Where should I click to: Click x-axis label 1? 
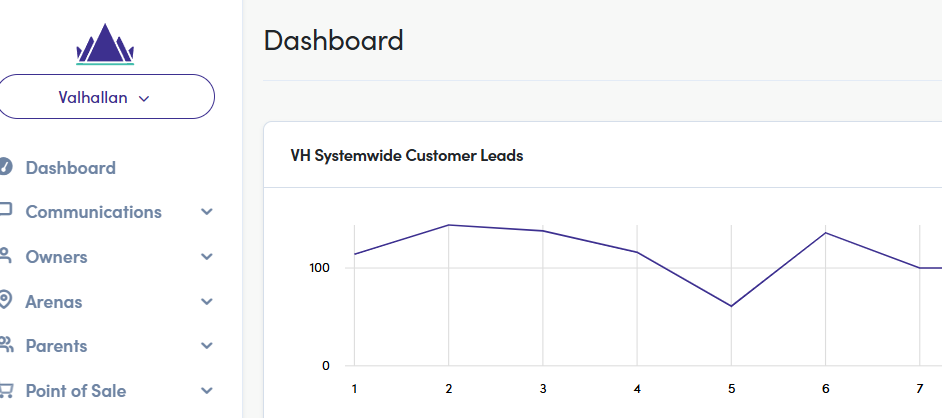(x=354, y=389)
